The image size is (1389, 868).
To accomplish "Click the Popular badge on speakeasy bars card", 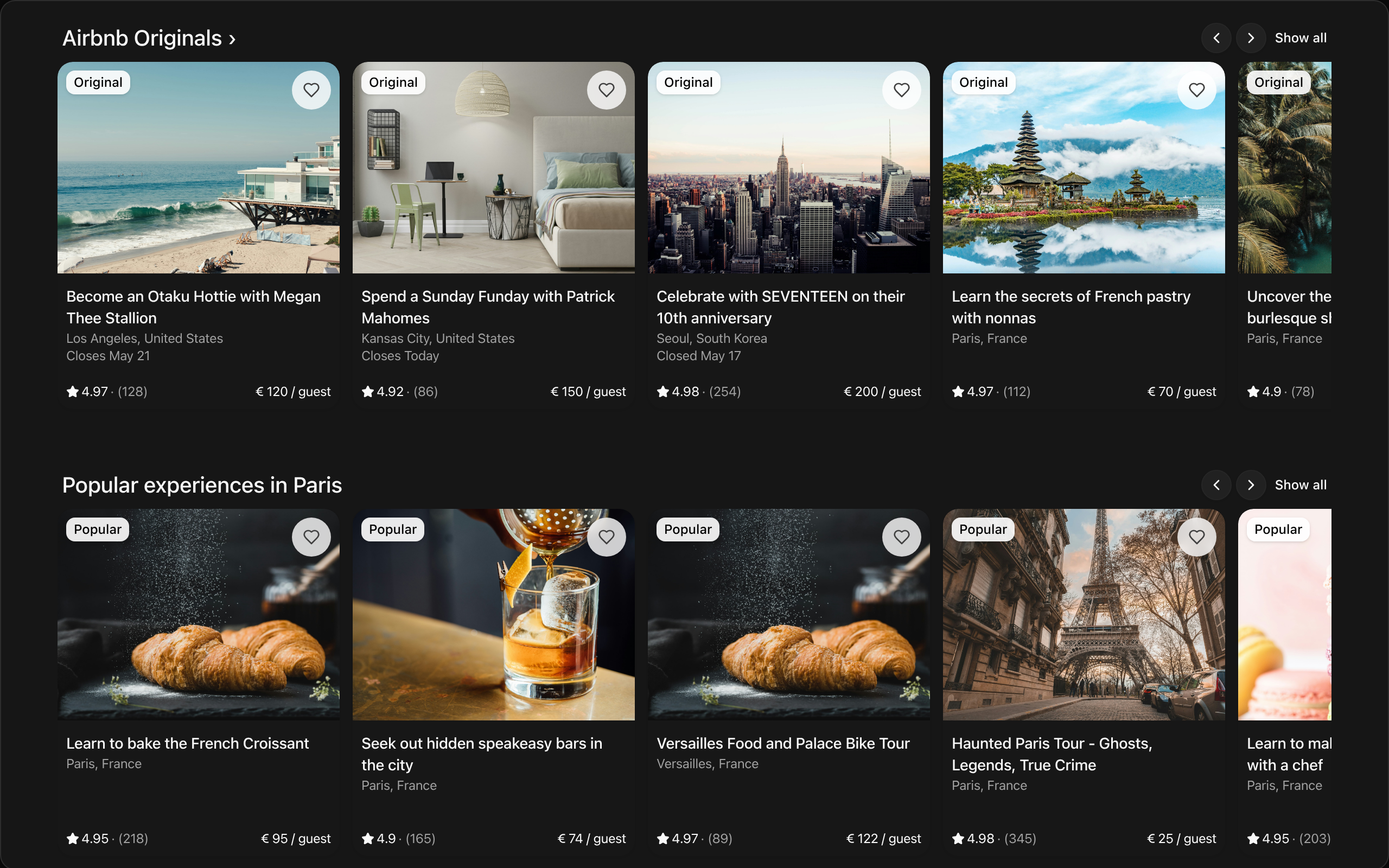I will click(x=393, y=529).
